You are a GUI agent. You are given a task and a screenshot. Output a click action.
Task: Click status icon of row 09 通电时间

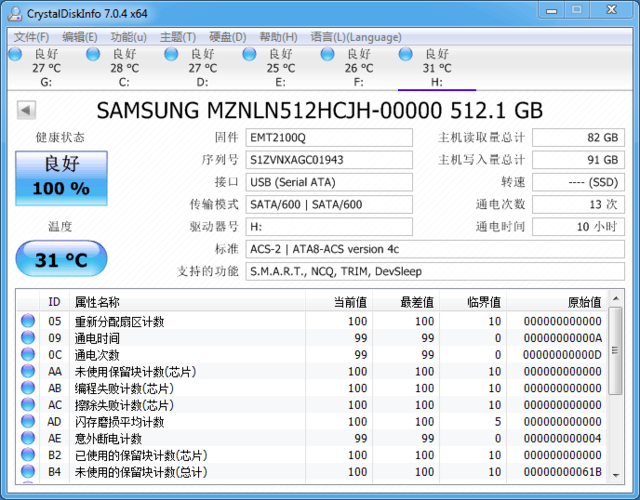point(28,338)
